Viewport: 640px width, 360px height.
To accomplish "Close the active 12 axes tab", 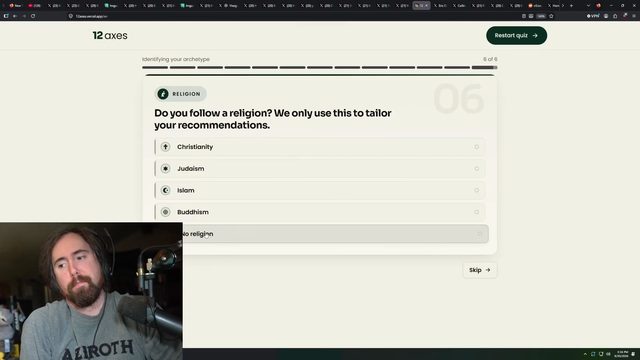I will pyautogui.click(x=427, y=6).
